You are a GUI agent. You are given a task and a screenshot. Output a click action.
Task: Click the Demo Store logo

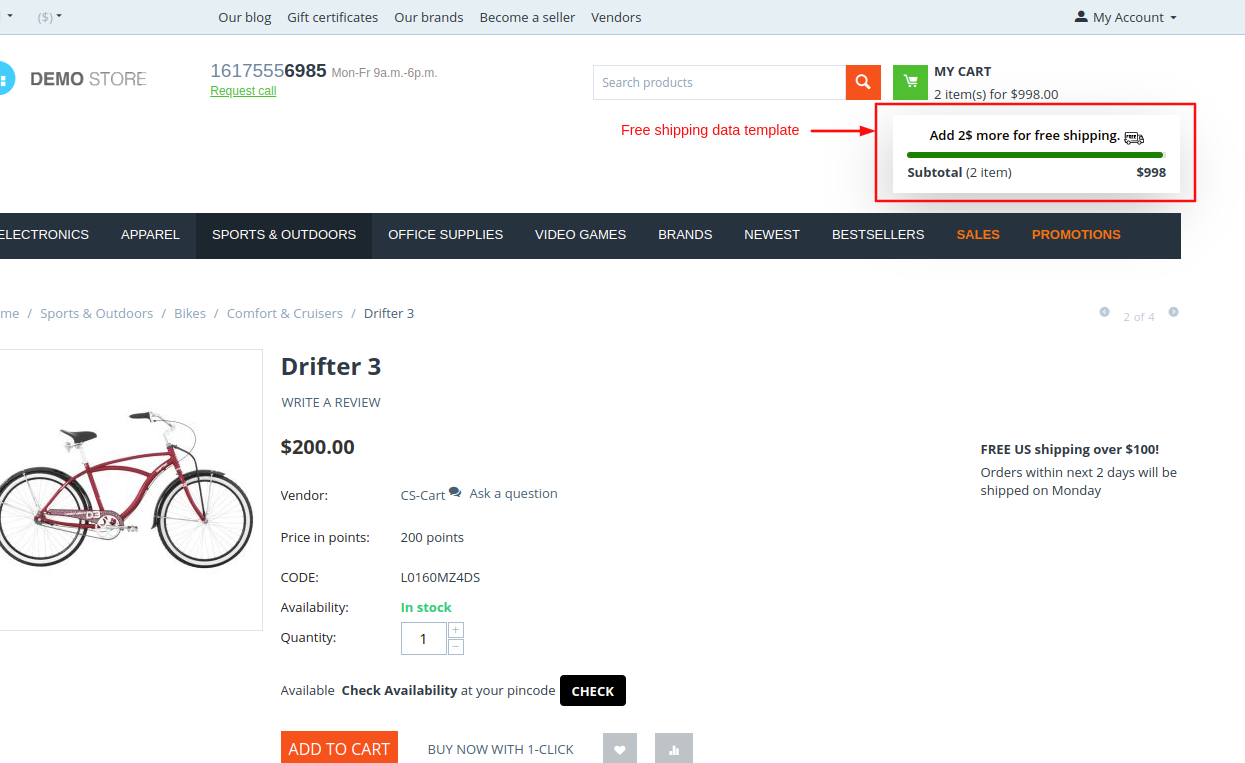coord(74,79)
